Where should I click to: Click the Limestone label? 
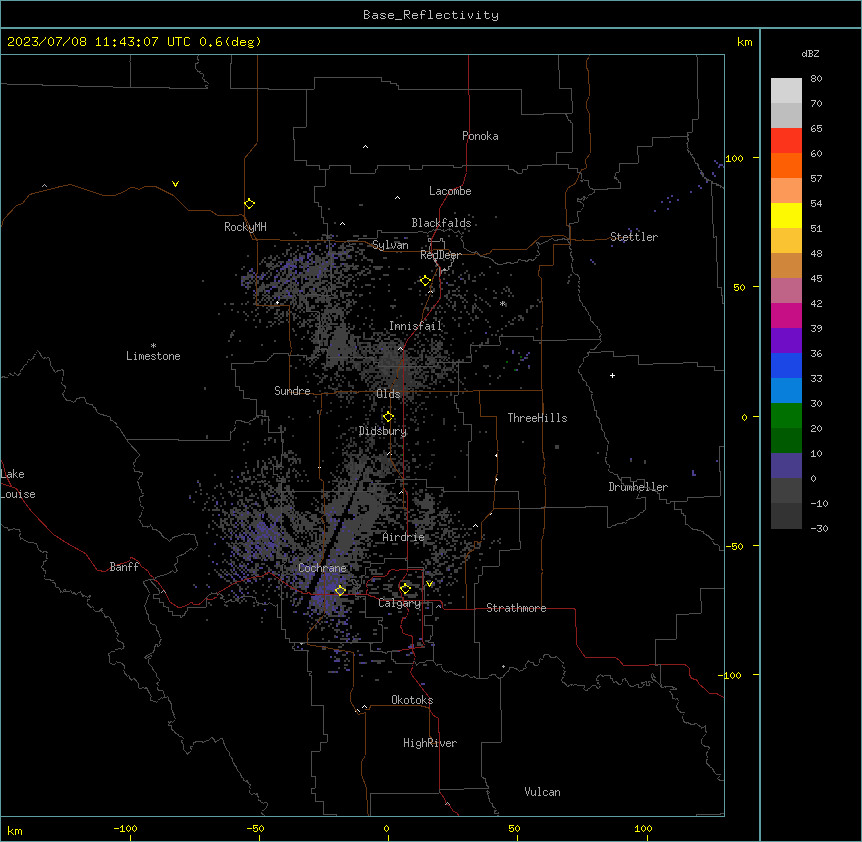[153, 356]
